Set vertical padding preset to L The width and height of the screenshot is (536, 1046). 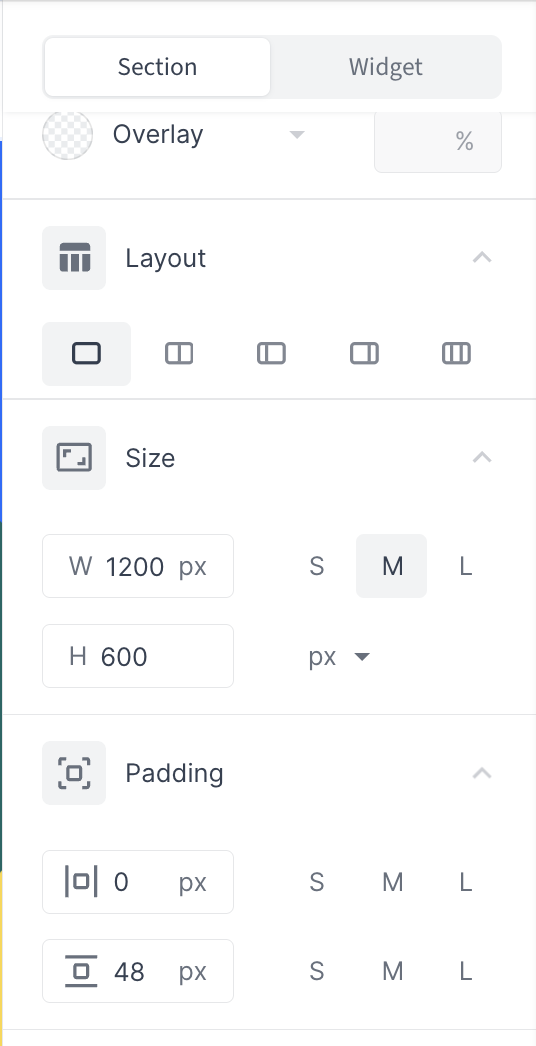point(465,971)
